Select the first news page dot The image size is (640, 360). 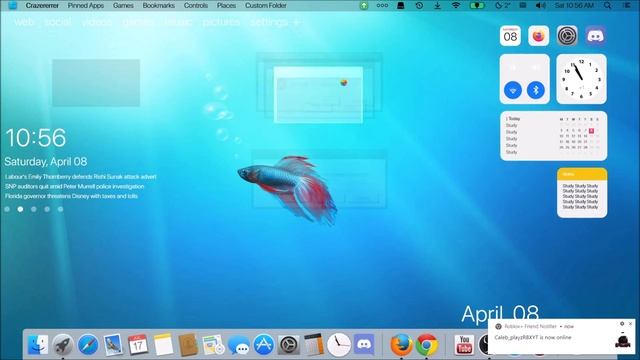(x=7, y=209)
